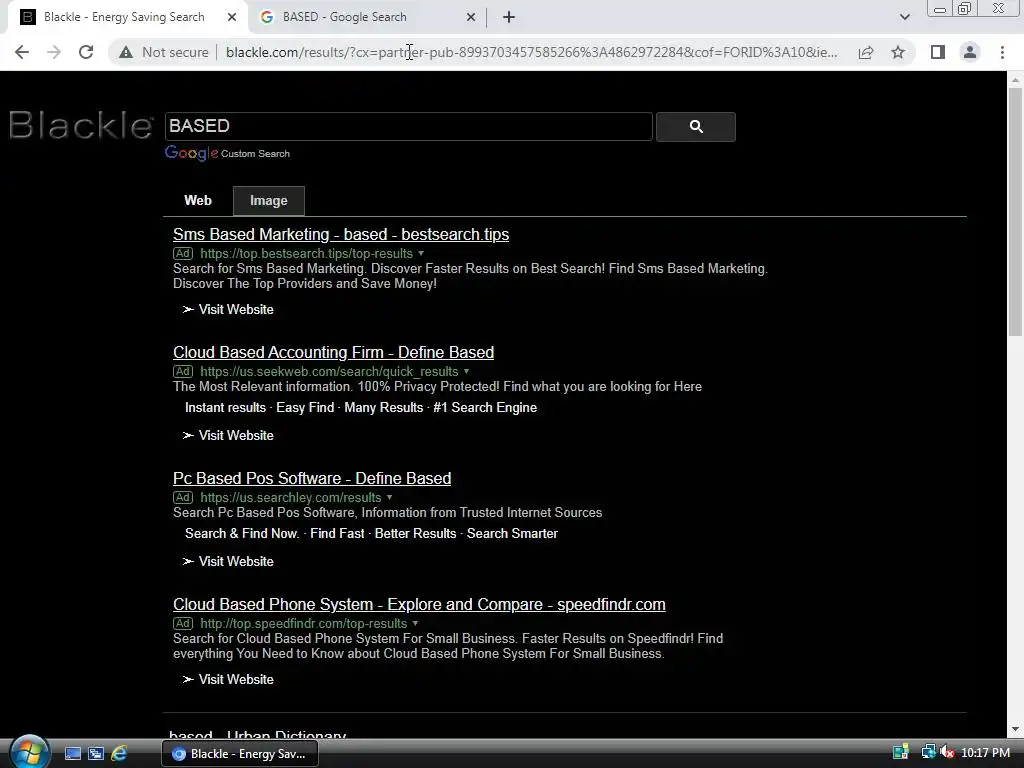1024x768 pixels.
Task: Click the Ad badge on bestsearch.tips result
Action: point(183,253)
